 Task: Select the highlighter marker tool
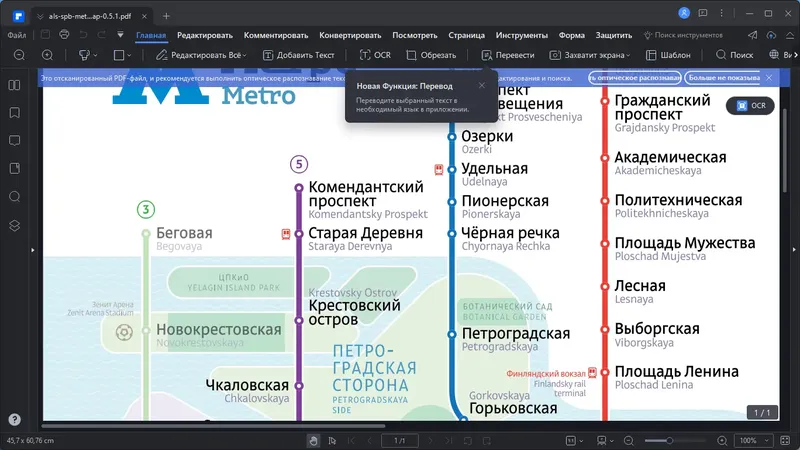(84, 55)
